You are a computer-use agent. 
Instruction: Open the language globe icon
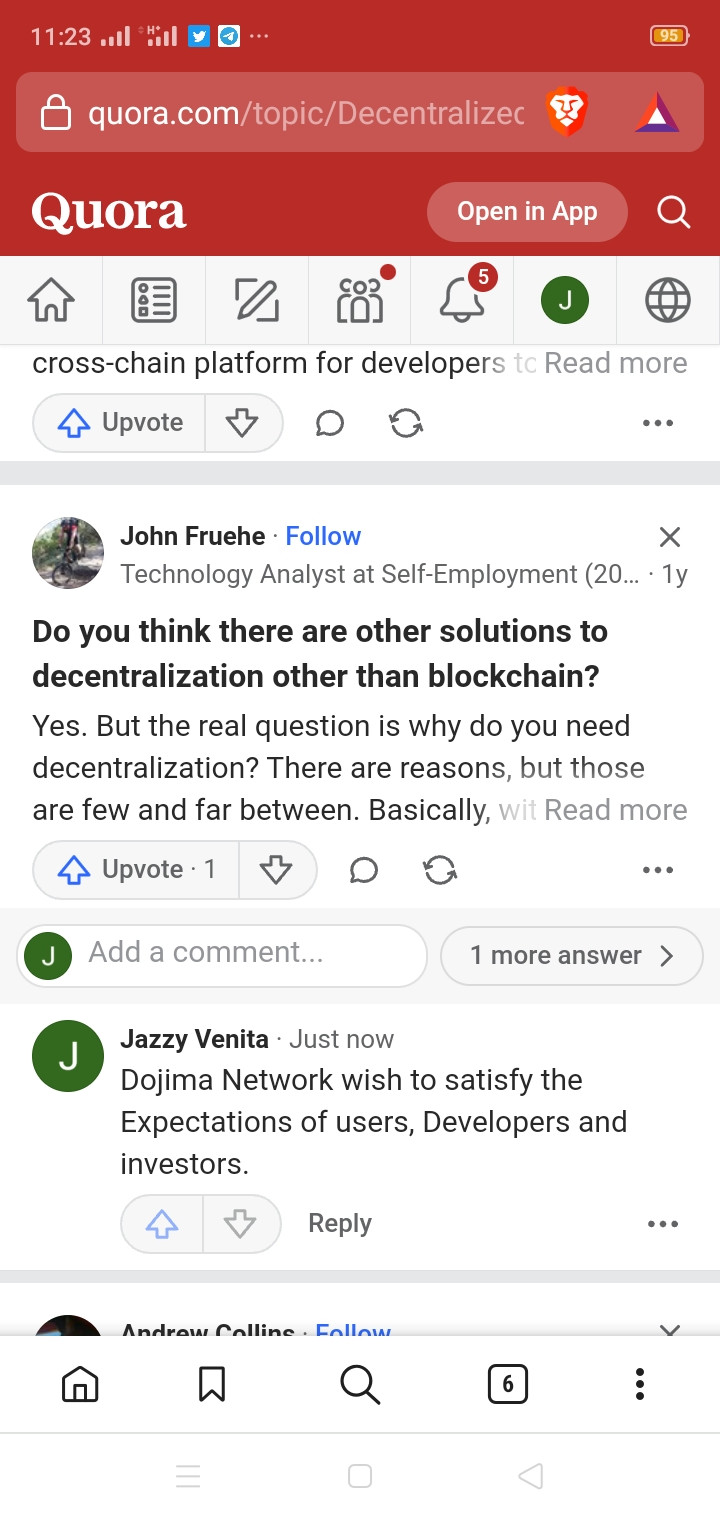coord(668,300)
